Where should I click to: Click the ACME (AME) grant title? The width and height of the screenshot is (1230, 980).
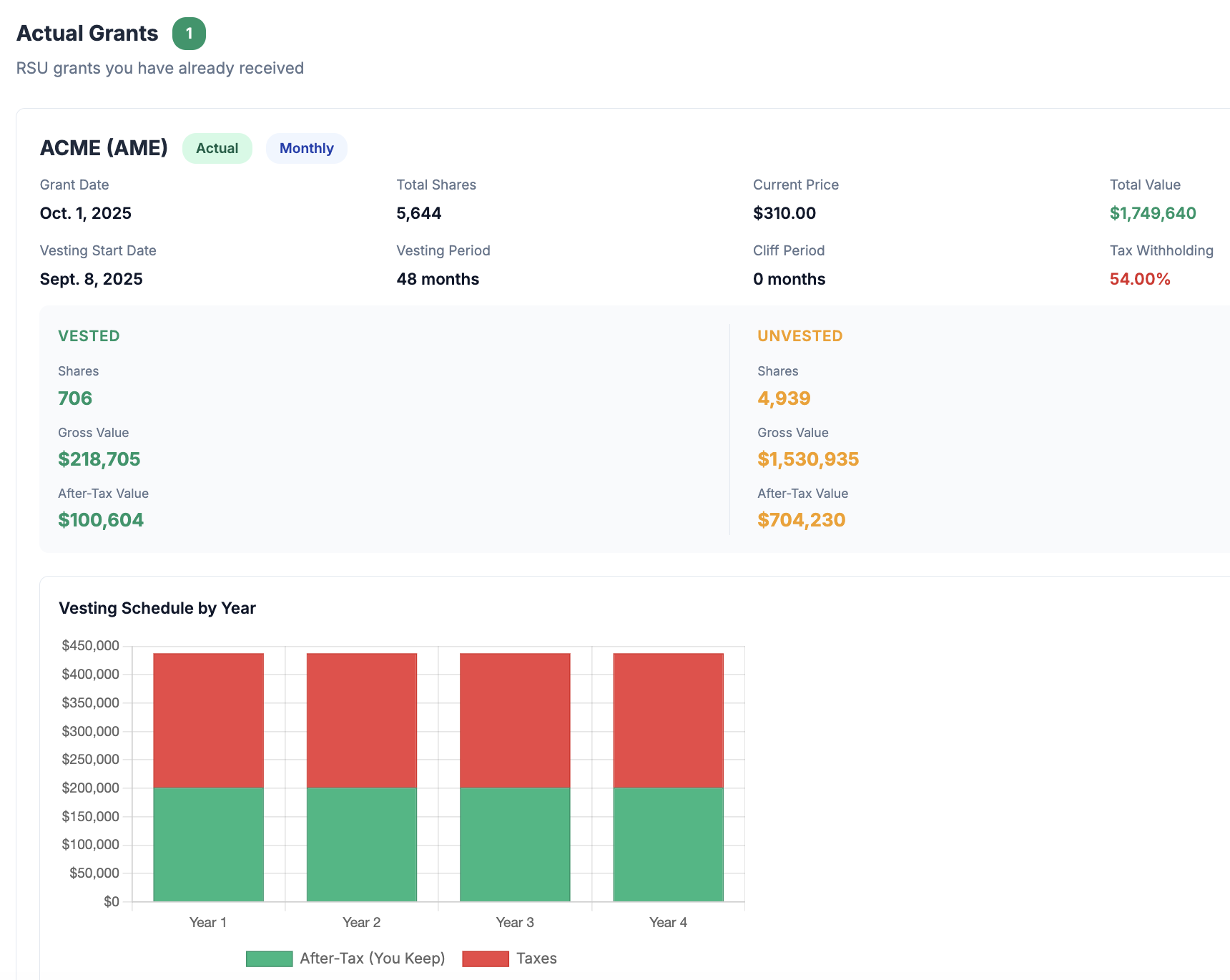coord(104,148)
